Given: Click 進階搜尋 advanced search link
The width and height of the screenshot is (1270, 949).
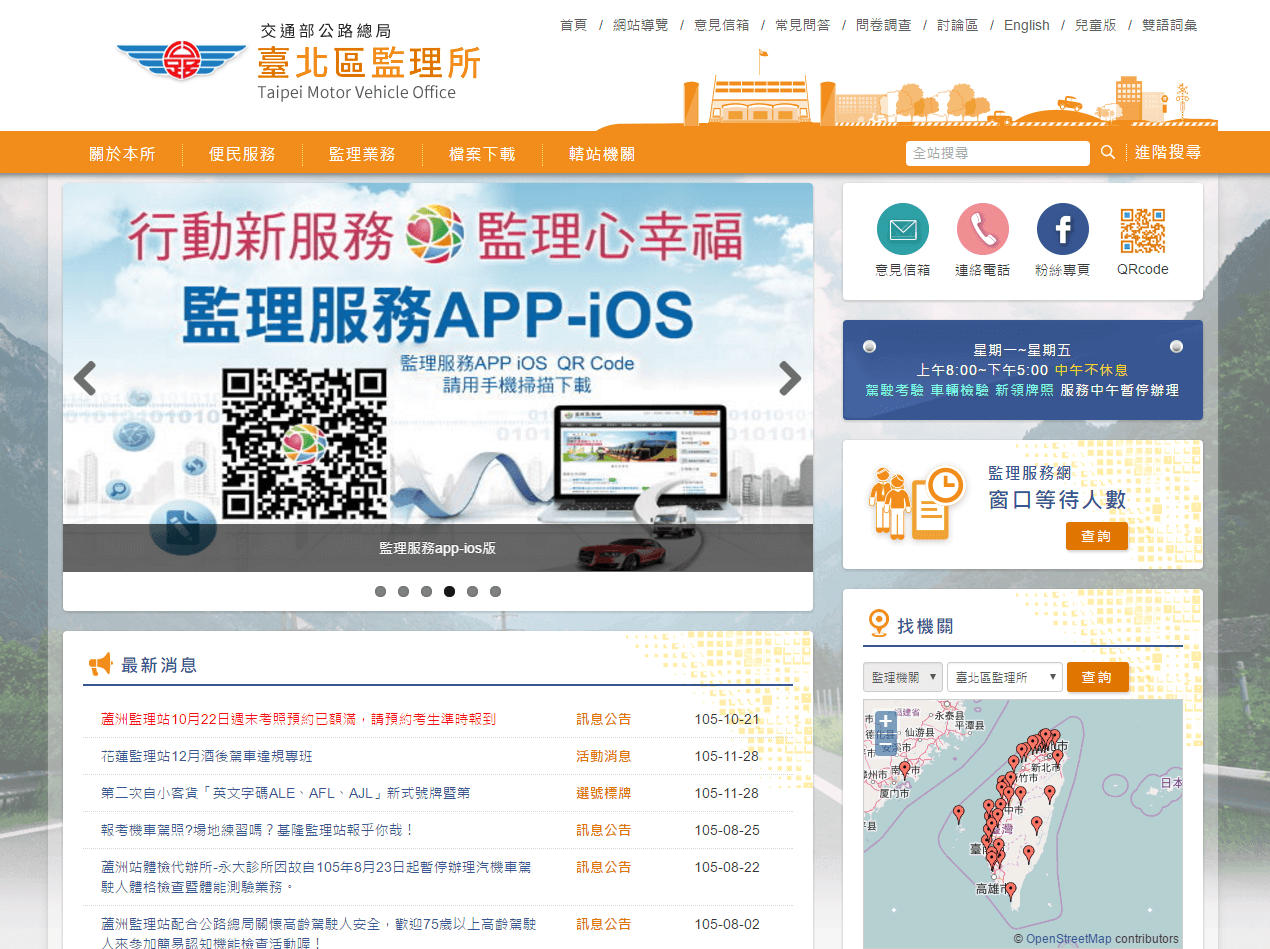Looking at the screenshot, I should click(1168, 152).
